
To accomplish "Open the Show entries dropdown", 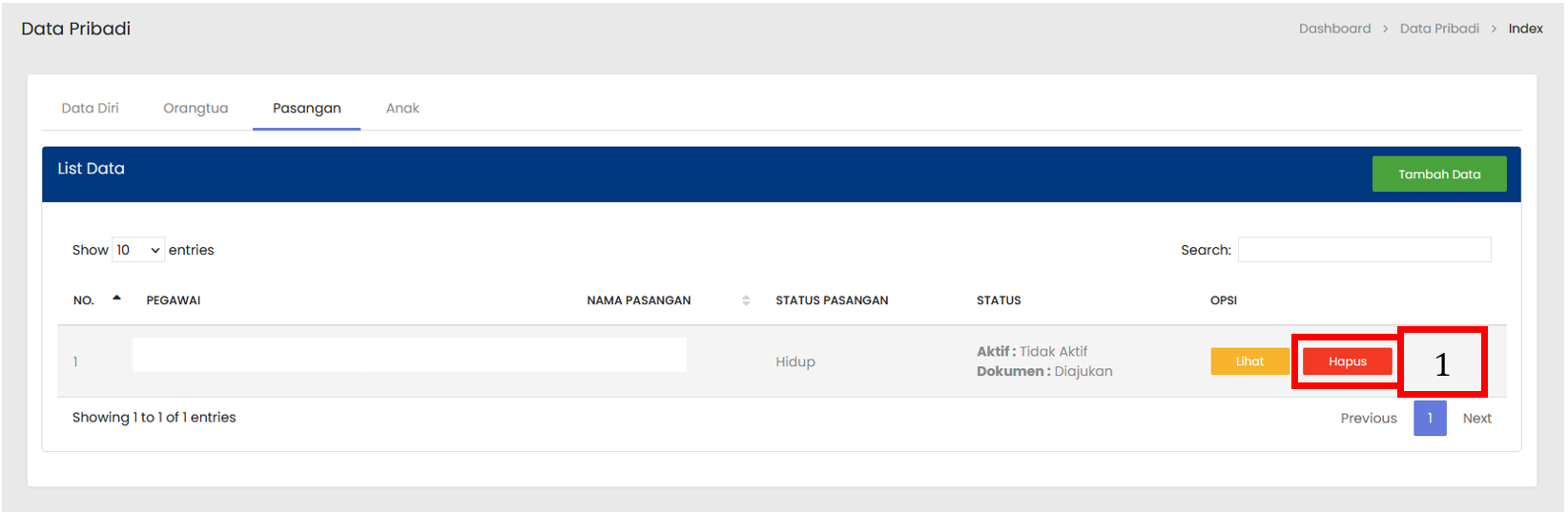I will tap(138, 250).
